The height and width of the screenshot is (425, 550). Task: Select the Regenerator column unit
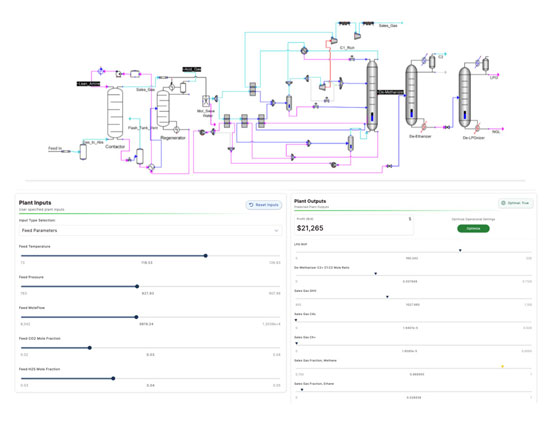click(x=163, y=108)
